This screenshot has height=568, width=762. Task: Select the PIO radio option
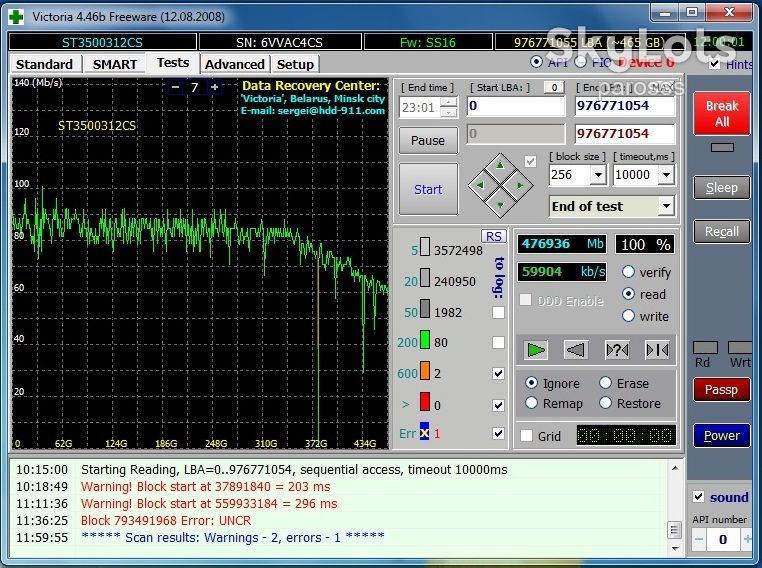click(x=580, y=62)
